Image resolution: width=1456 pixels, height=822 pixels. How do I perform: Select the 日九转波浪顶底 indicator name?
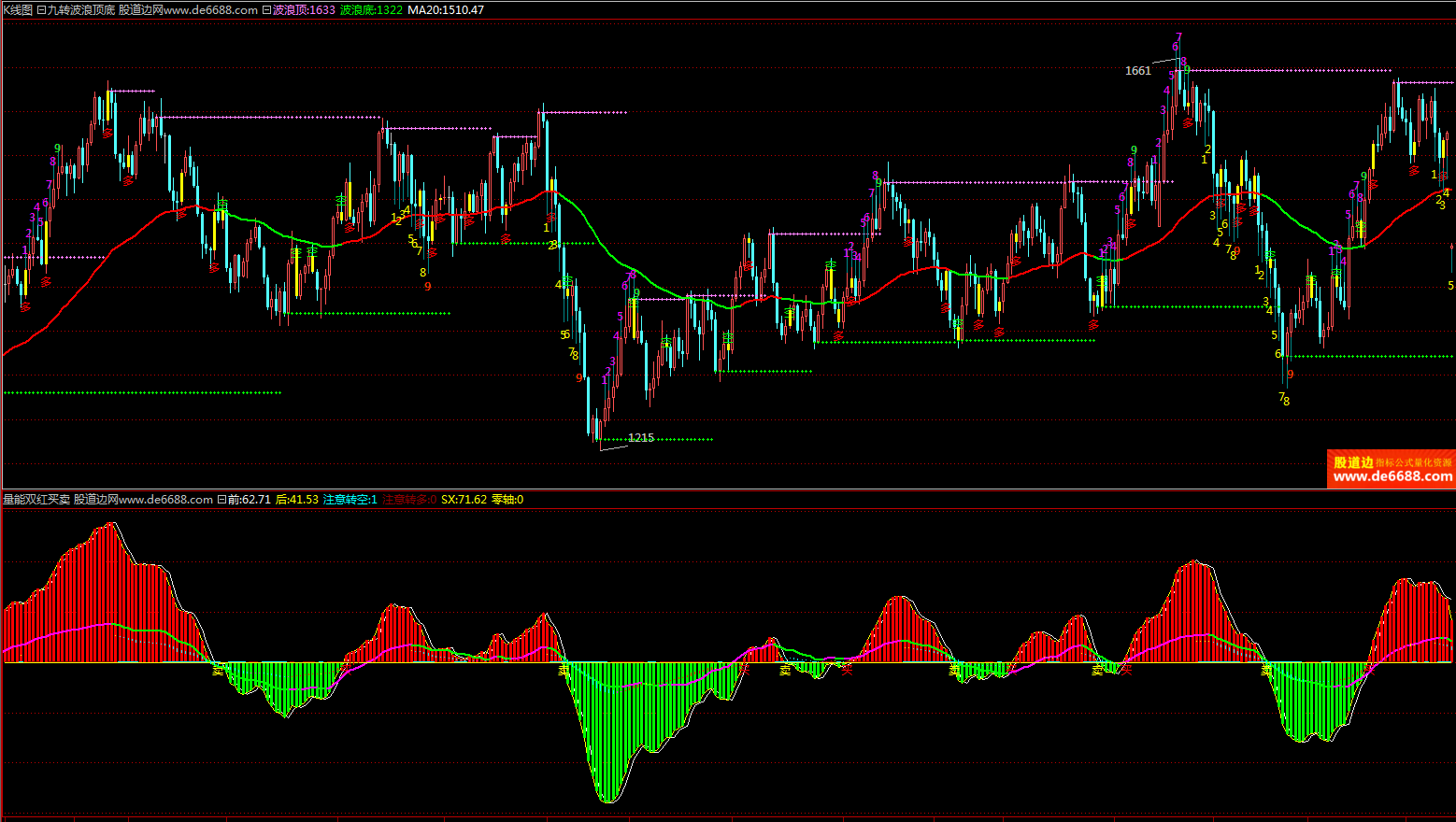coord(75,10)
